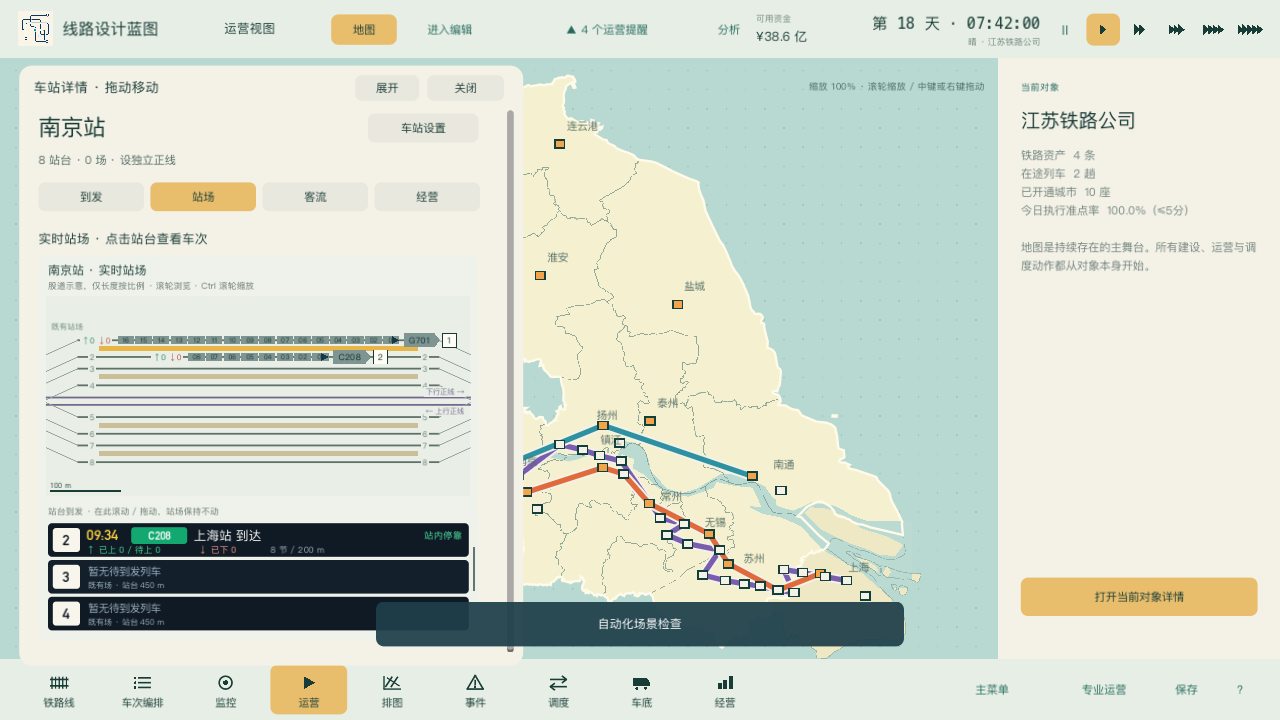Screen dimensions: 1280x720
Task: Open the 分析 analysis menu
Action: [729, 30]
